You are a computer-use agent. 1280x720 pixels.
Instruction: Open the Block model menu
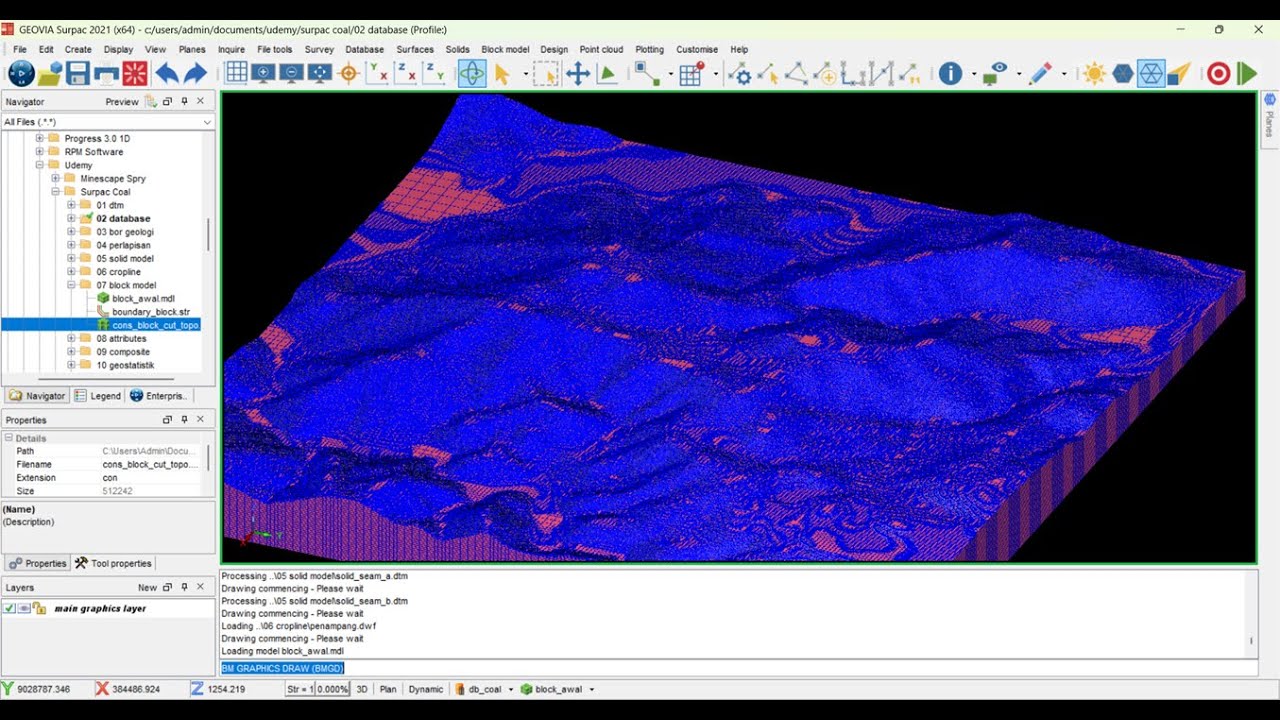[505, 49]
